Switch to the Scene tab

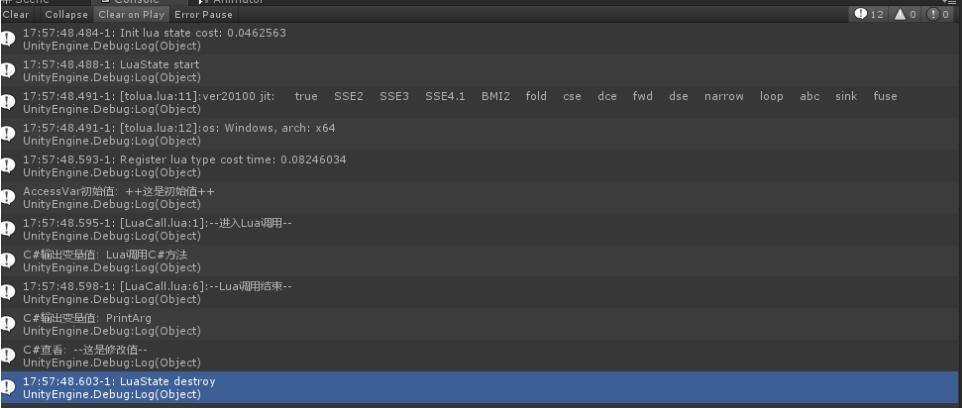click(31, 2)
